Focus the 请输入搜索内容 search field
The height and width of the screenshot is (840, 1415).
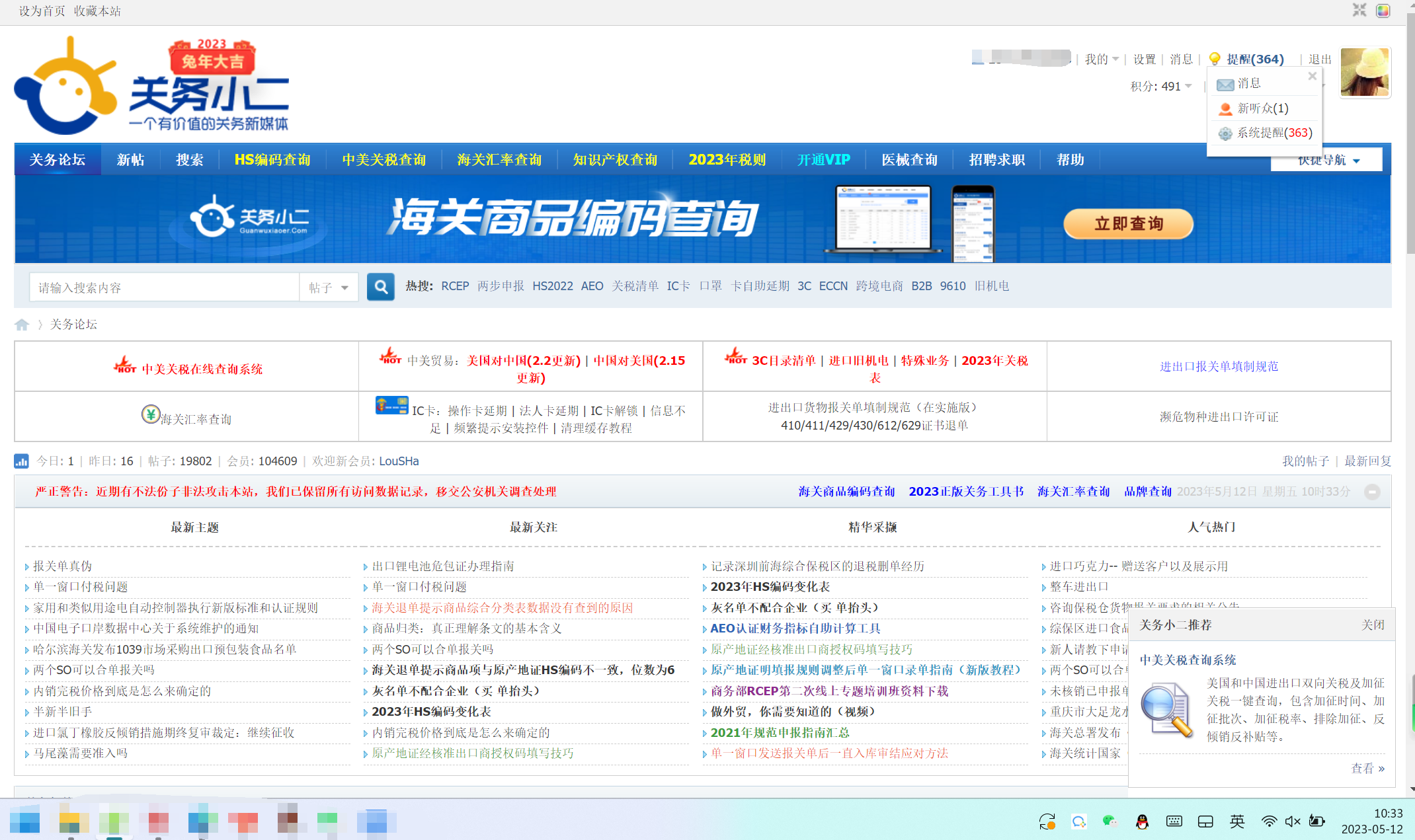[x=165, y=287]
